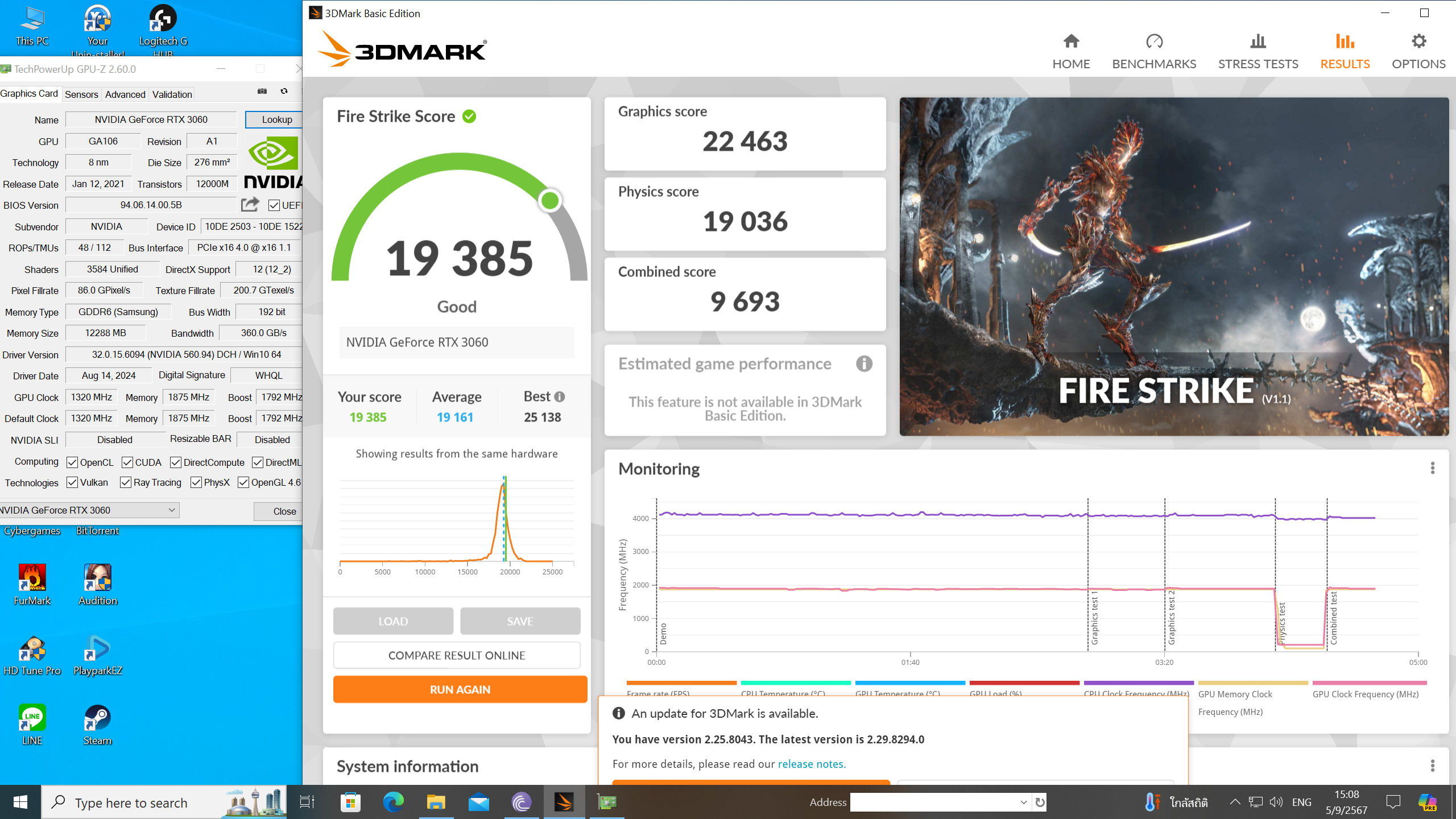1456x819 pixels.
Task: Expand the taskbar Address dropdown arrow
Action: click(x=1024, y=802)
